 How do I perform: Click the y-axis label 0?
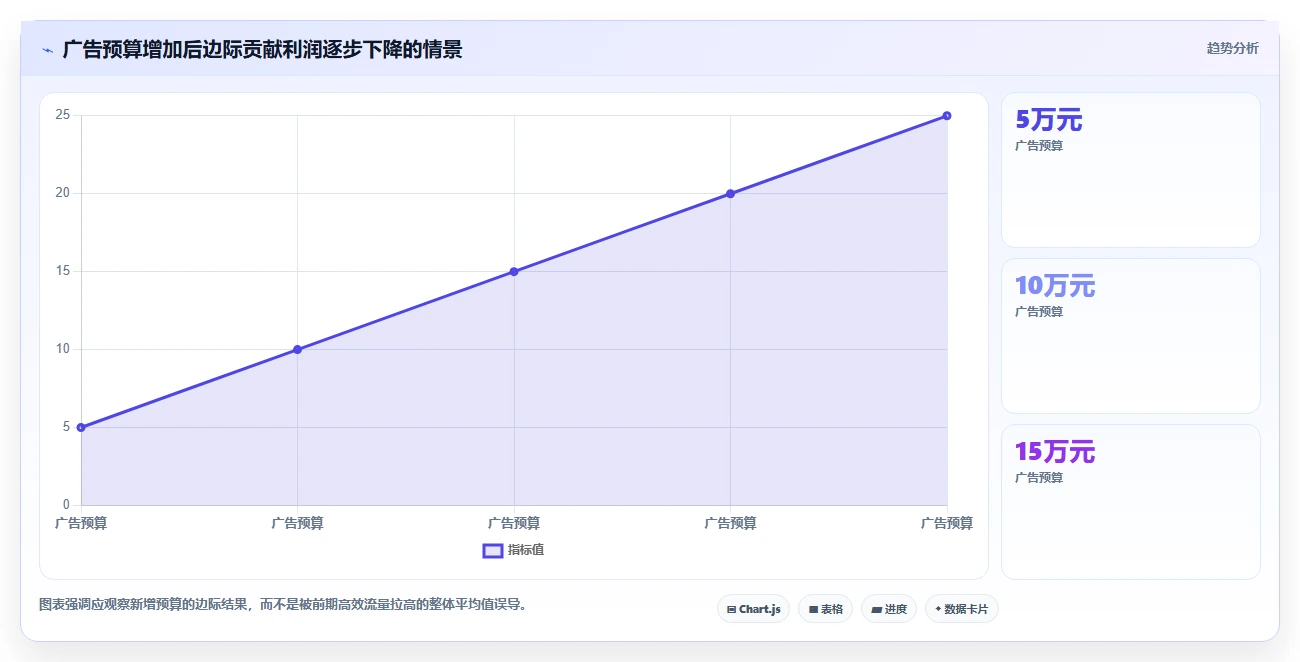67,505
